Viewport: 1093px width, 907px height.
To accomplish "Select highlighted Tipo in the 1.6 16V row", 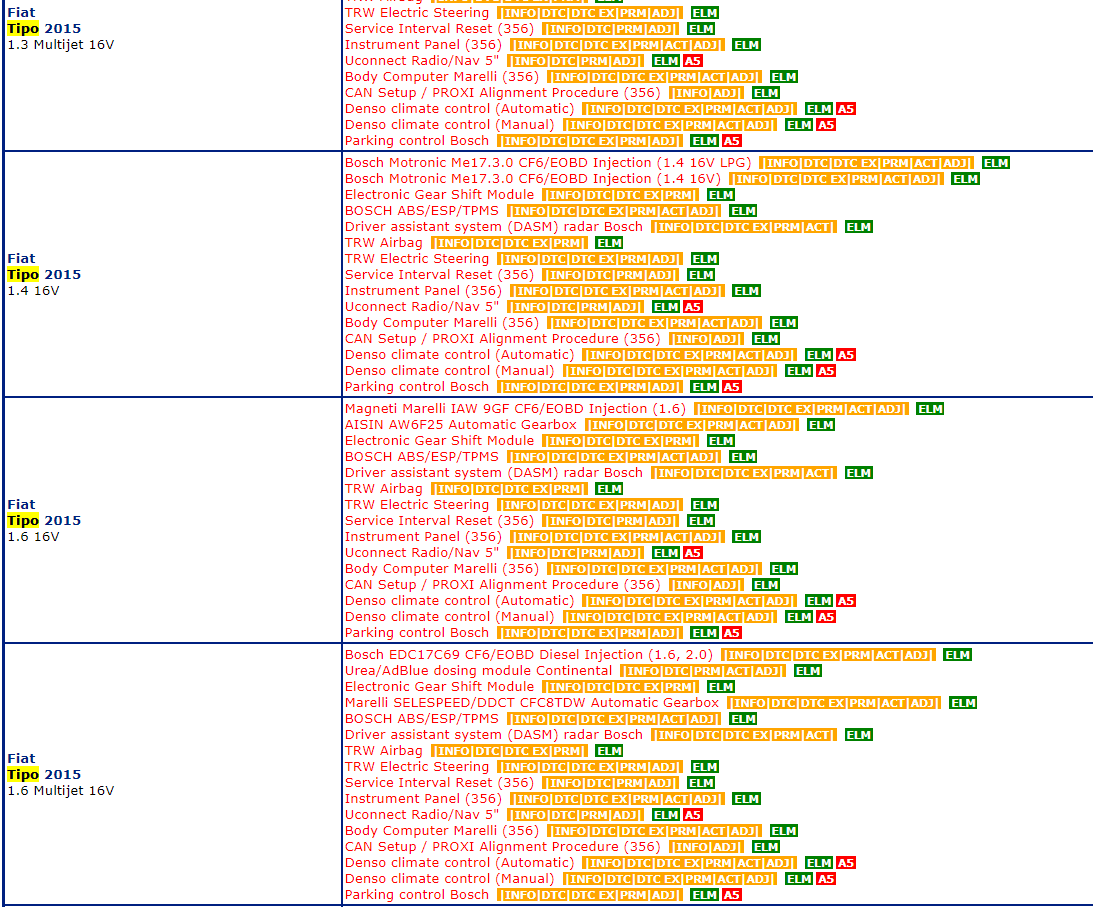I will pos(23,521).
